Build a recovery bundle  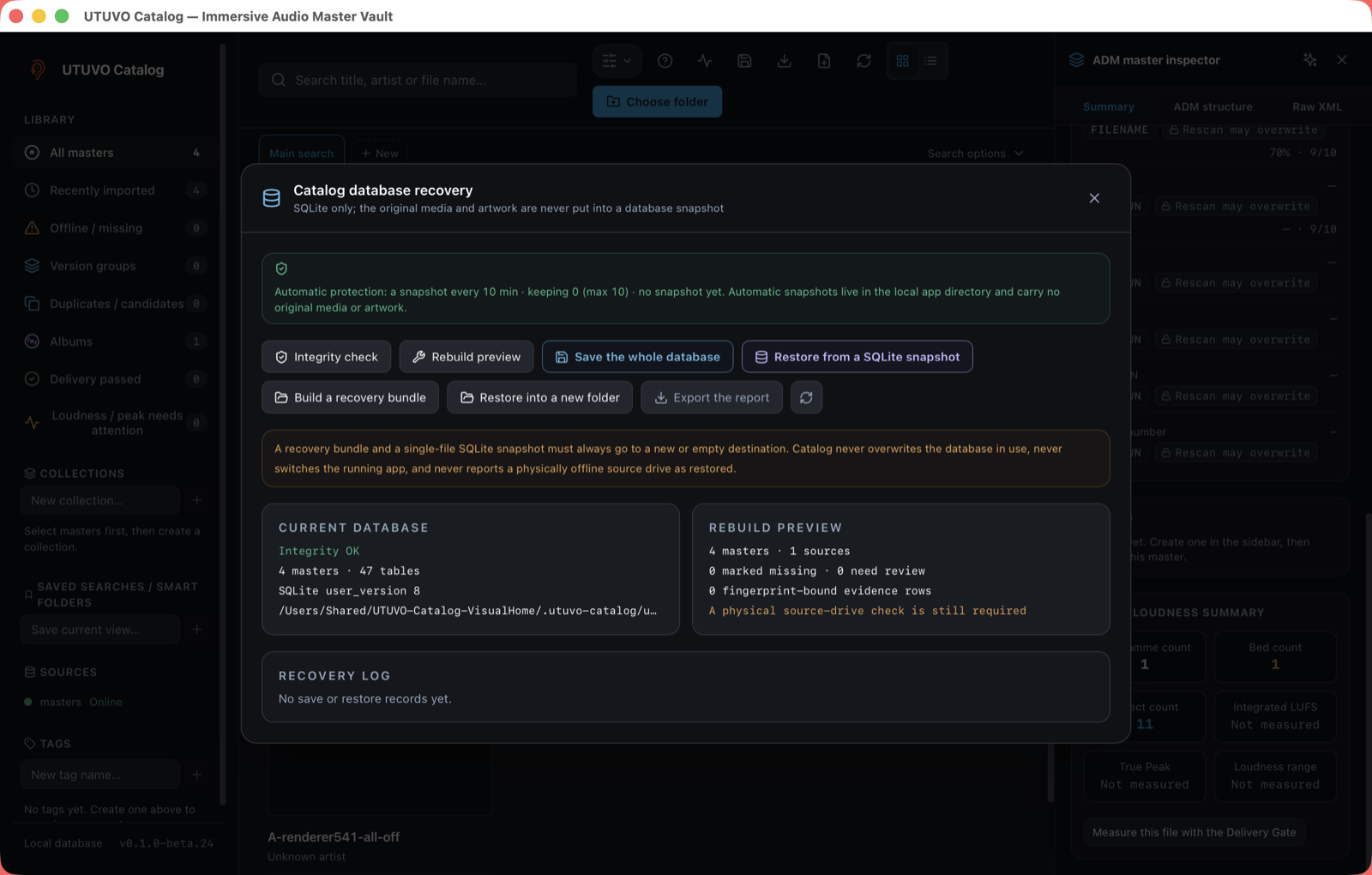pyautogui.click(x=350, y=397)
